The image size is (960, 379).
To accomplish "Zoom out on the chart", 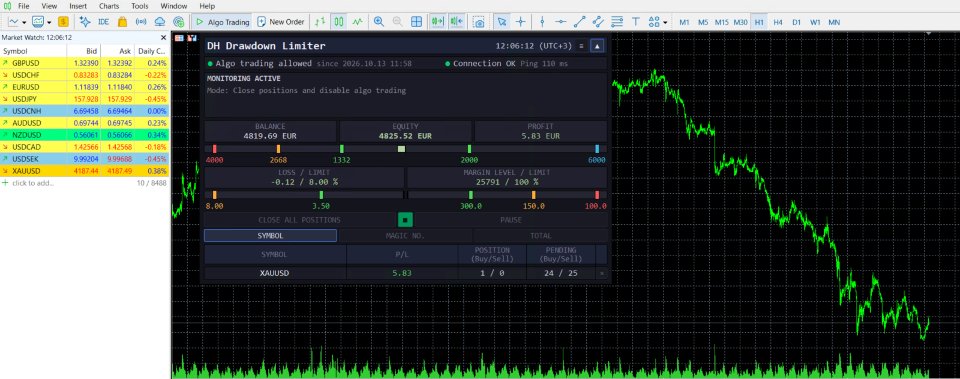I will (397, 22).
